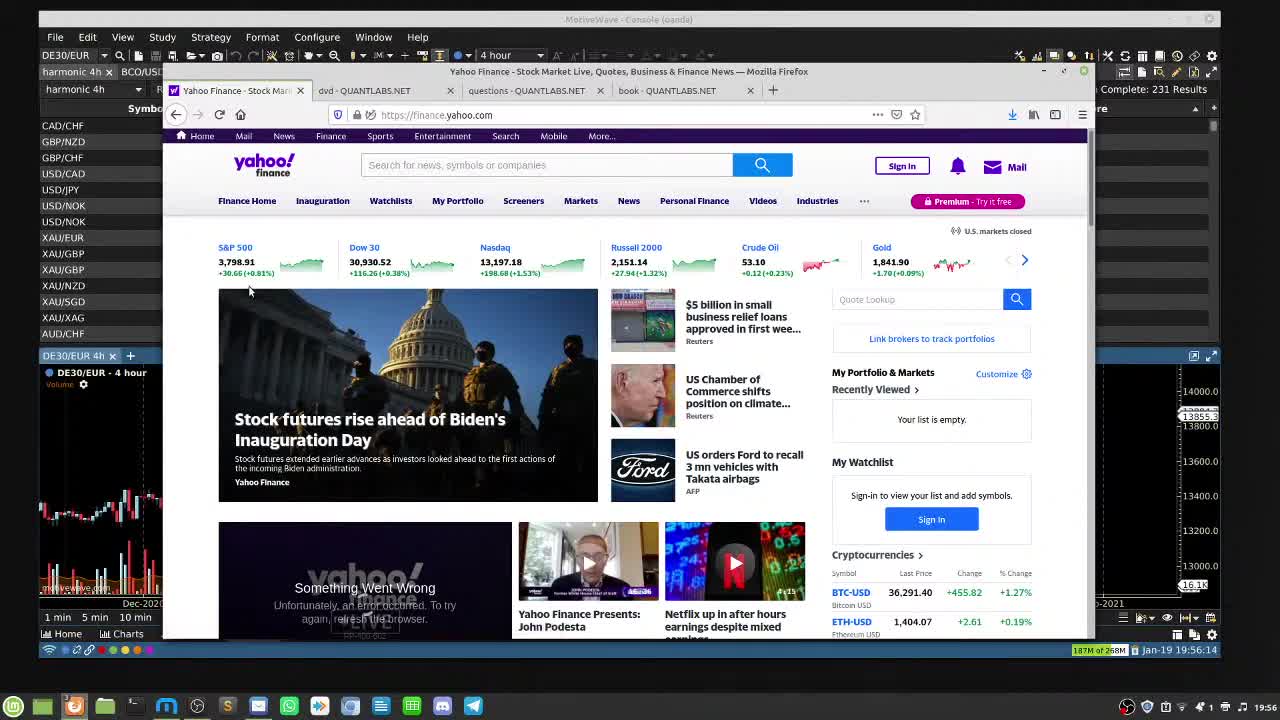Open the terminal from the taskbar
Image resolution: width=1280 pixels, height=720 pixels.
(x=135, y=706)
